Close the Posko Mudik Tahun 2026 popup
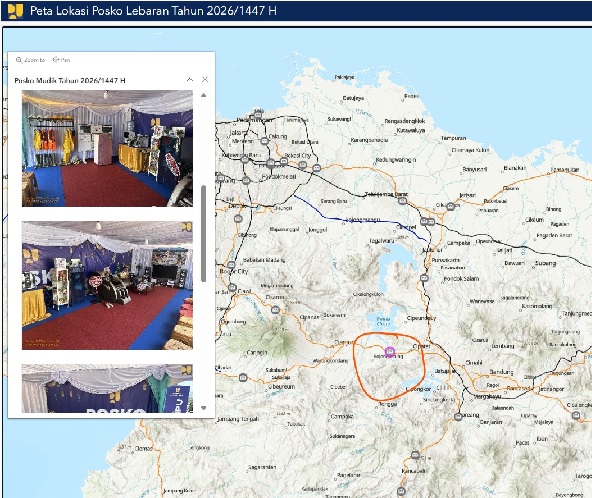 coord(205,79)
